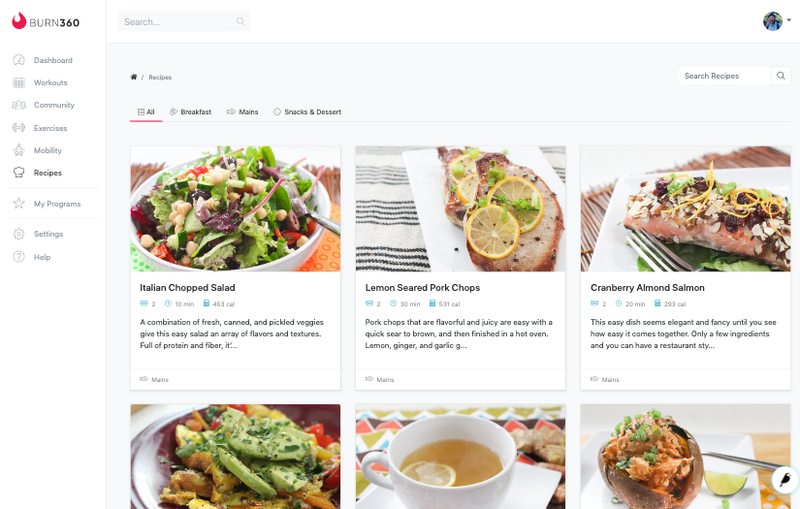Click the Search Recipes magnifier button
Image resolution: width=800 pixels, height=509 pixels.
click(x=781, y=75)
